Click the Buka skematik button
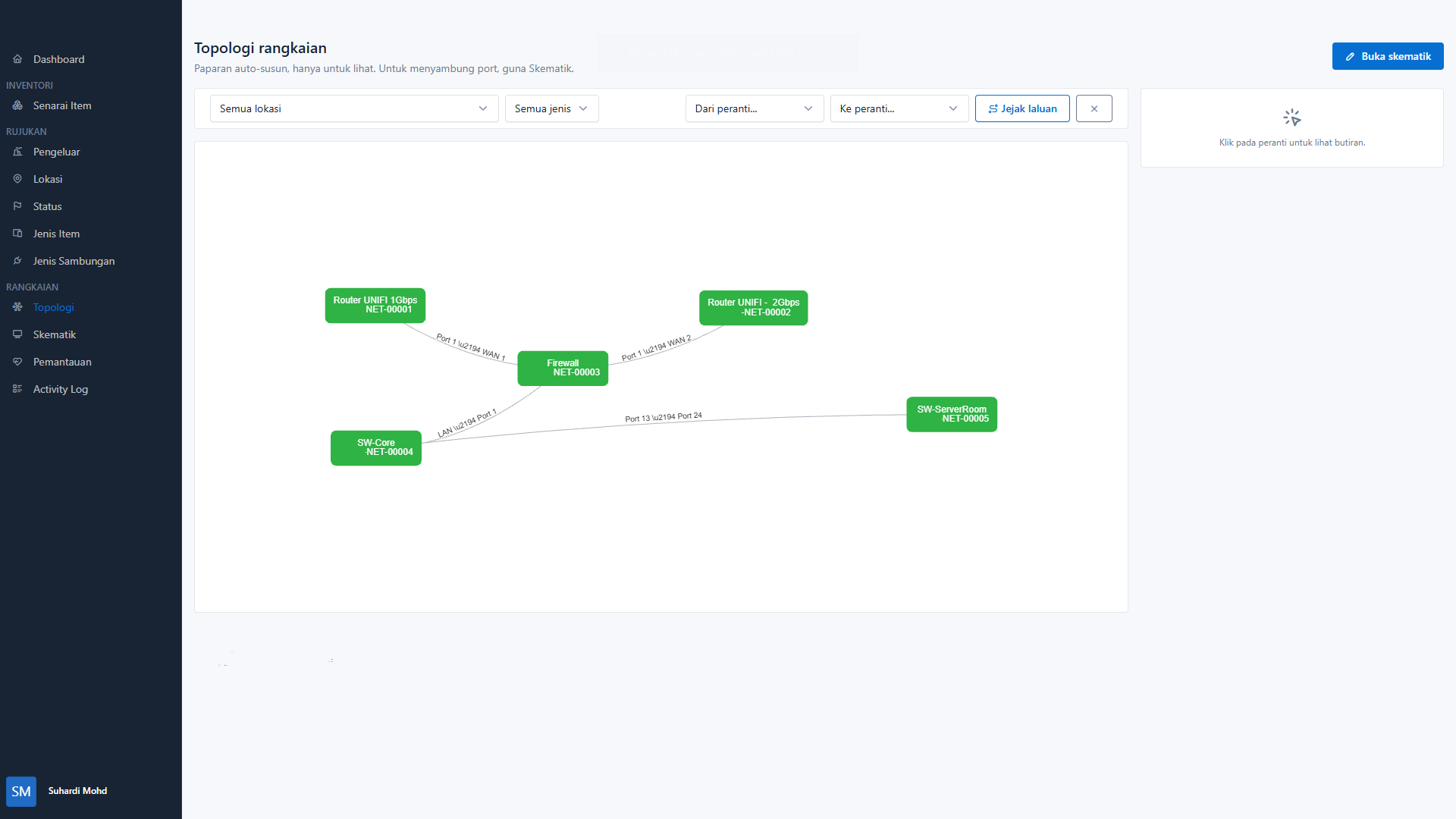This screenshot has height=819, width=1456. (x=1388, y=56)
